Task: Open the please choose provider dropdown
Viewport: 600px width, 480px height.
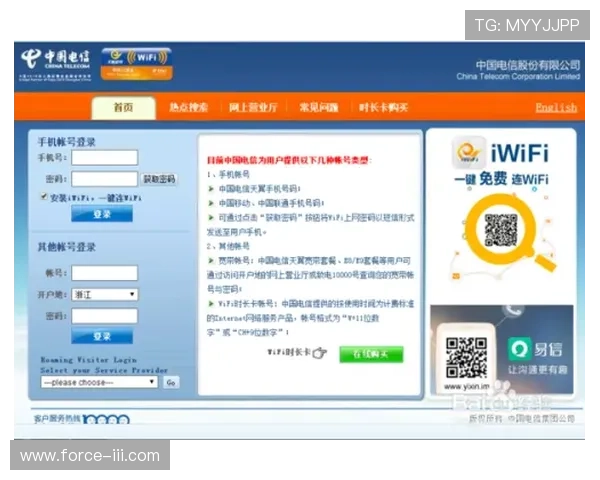Action: click(99, 382)
